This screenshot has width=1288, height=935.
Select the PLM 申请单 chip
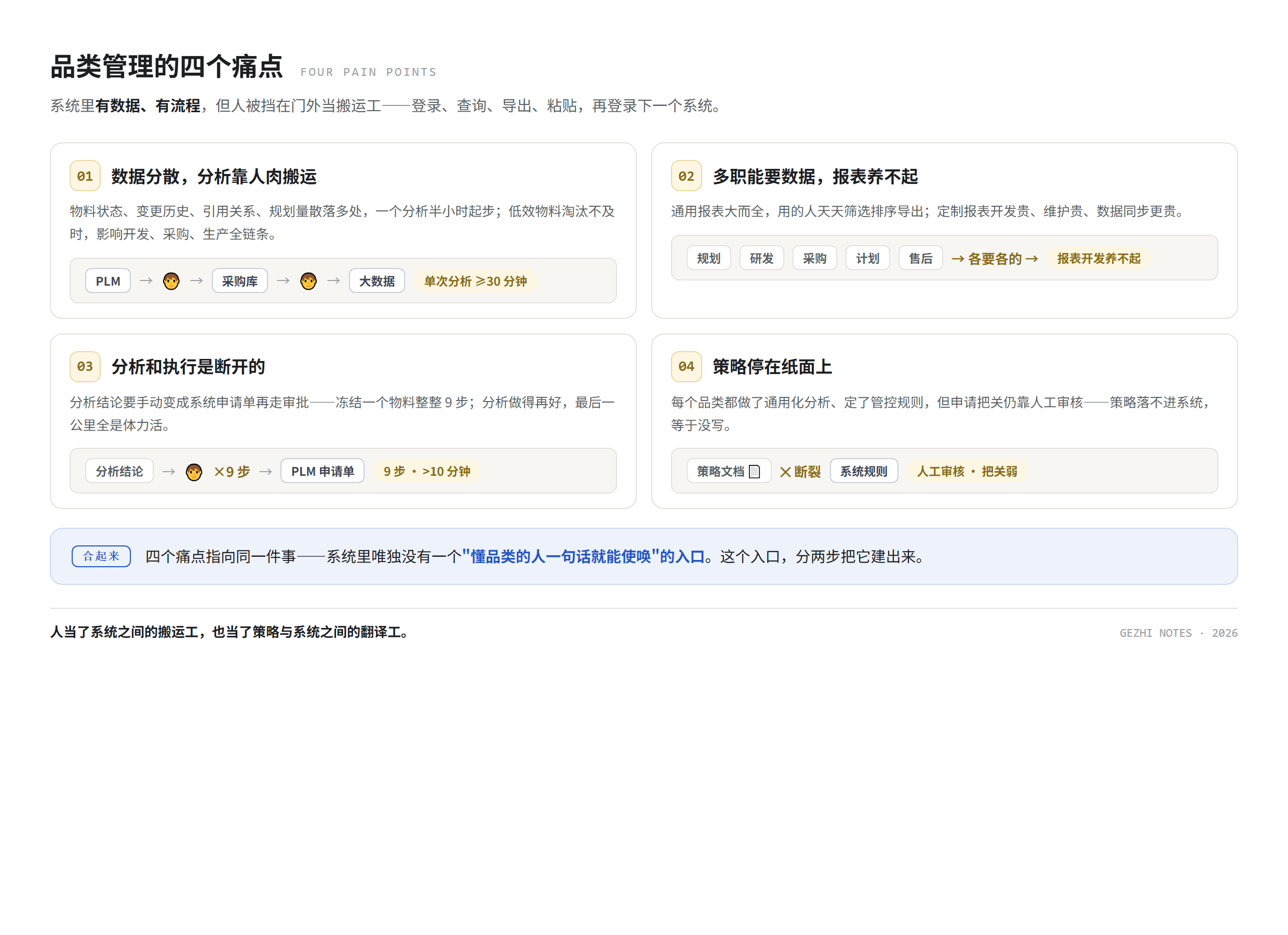click(x=323, y=471)
